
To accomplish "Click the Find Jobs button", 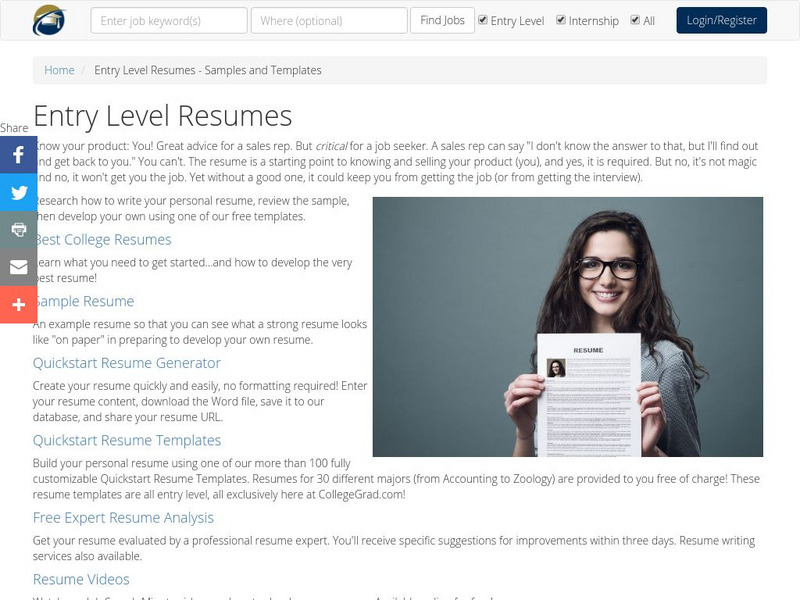I will (442, 20).
